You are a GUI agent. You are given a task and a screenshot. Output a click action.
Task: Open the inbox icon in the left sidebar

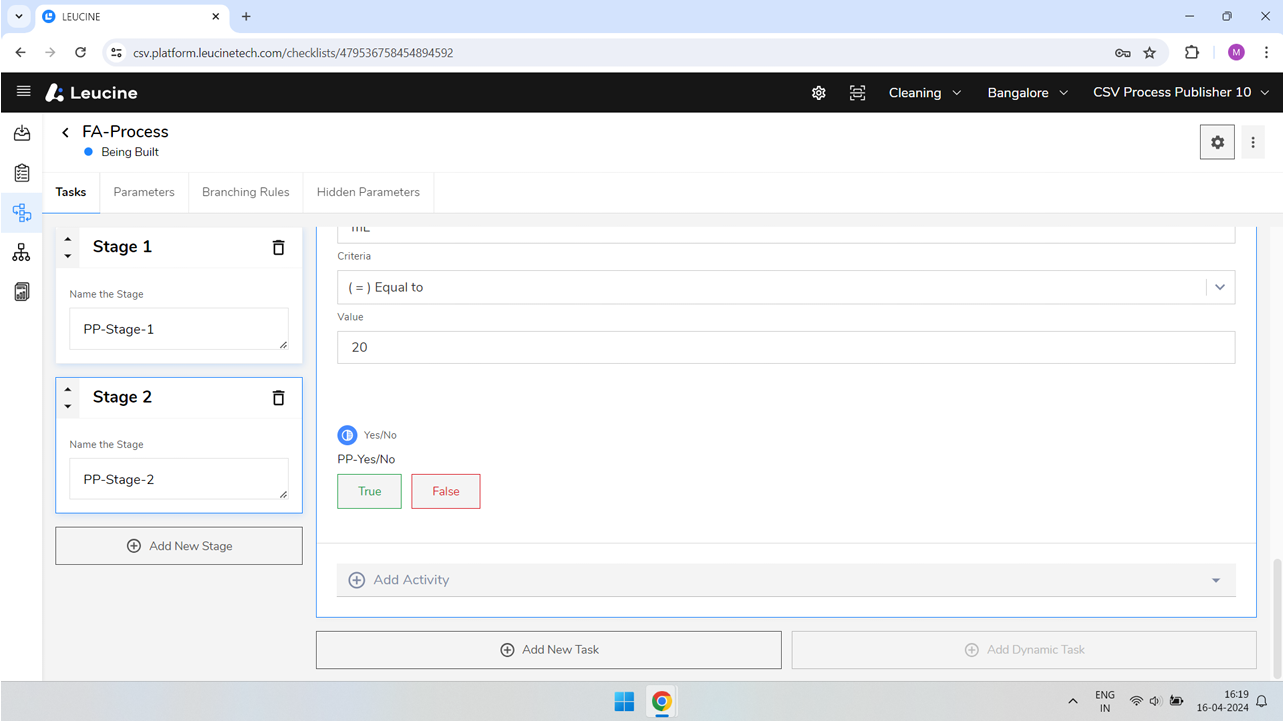click(x=22, y=132)
